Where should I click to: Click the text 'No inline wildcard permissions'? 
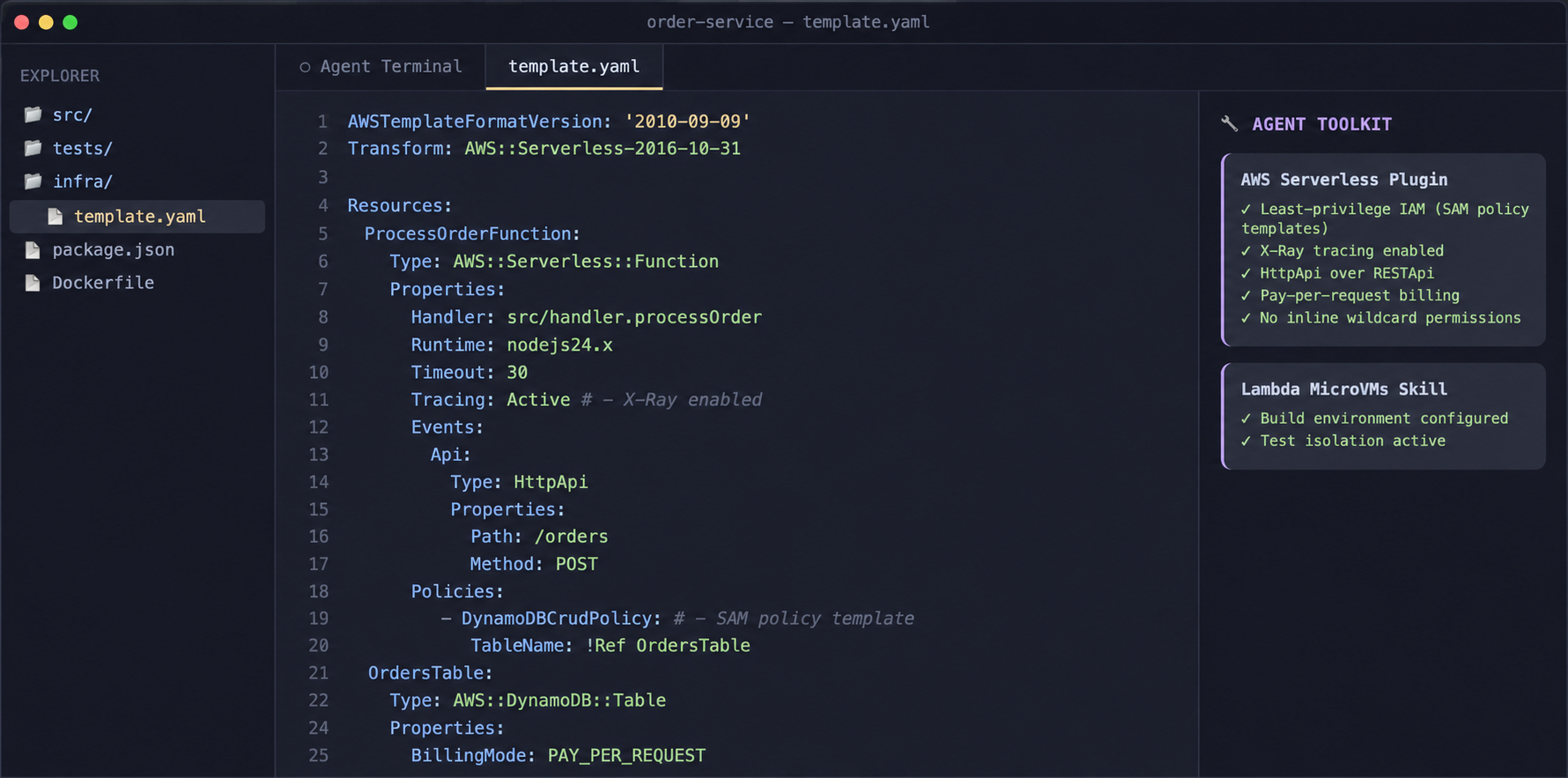pyautogui.click(x=1390, y=318)
